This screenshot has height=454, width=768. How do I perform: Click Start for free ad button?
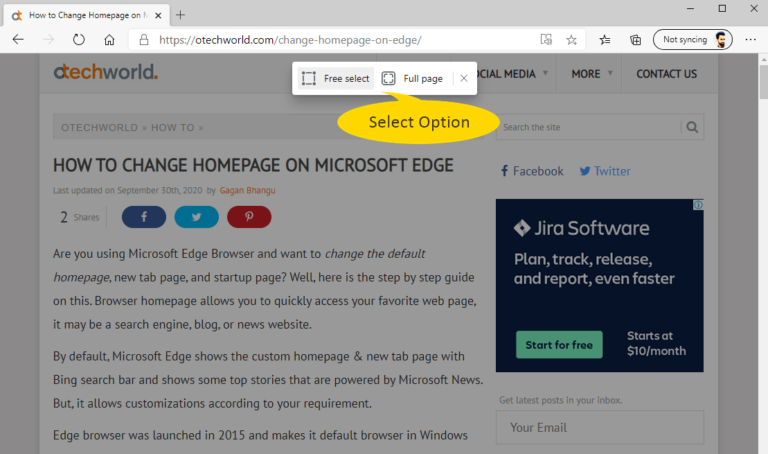[x=559, y=345]
